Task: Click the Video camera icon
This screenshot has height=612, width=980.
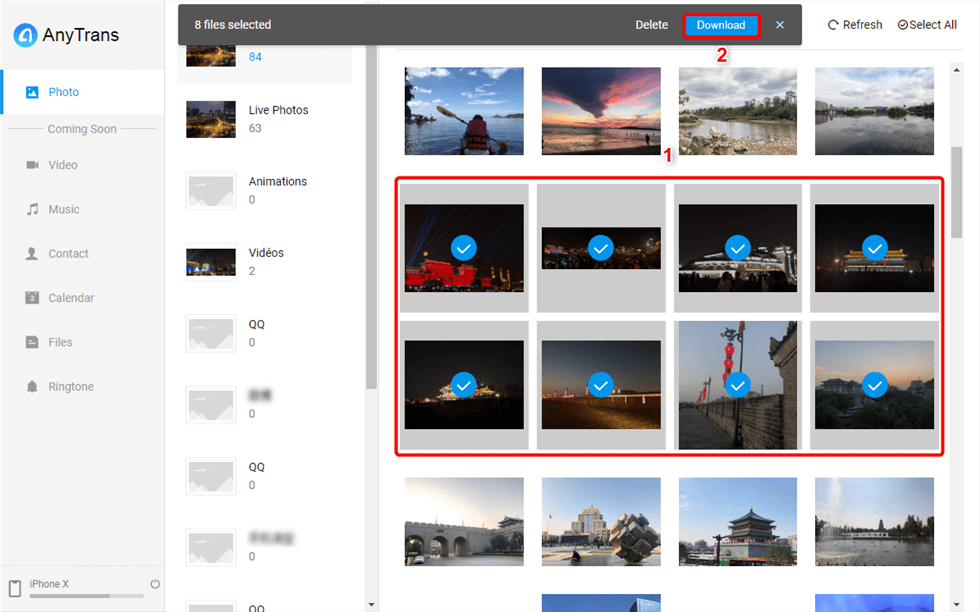Action: tap(32, 165)
